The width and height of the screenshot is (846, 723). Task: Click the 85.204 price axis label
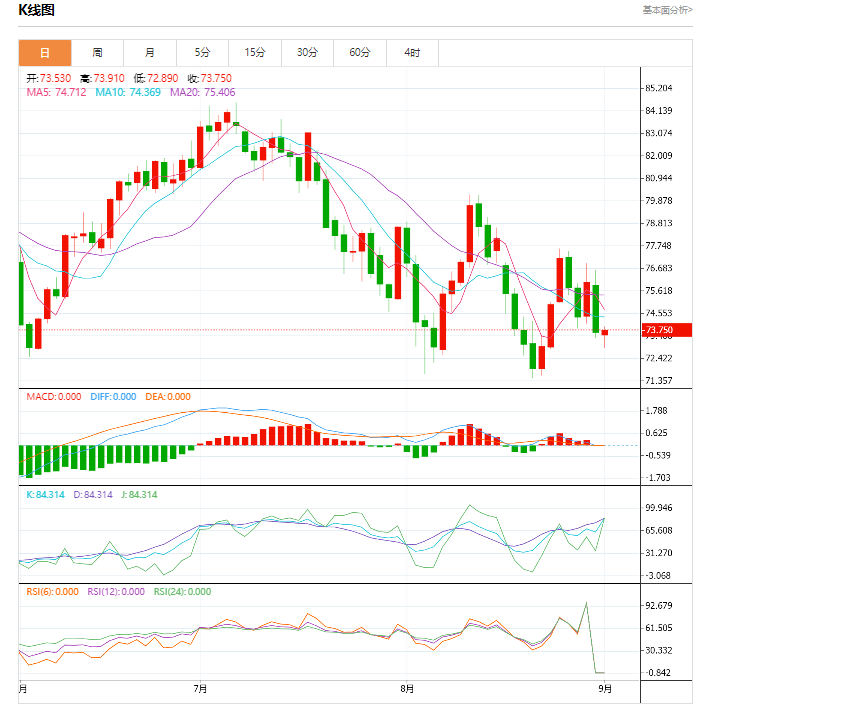(x=659, y=88)
